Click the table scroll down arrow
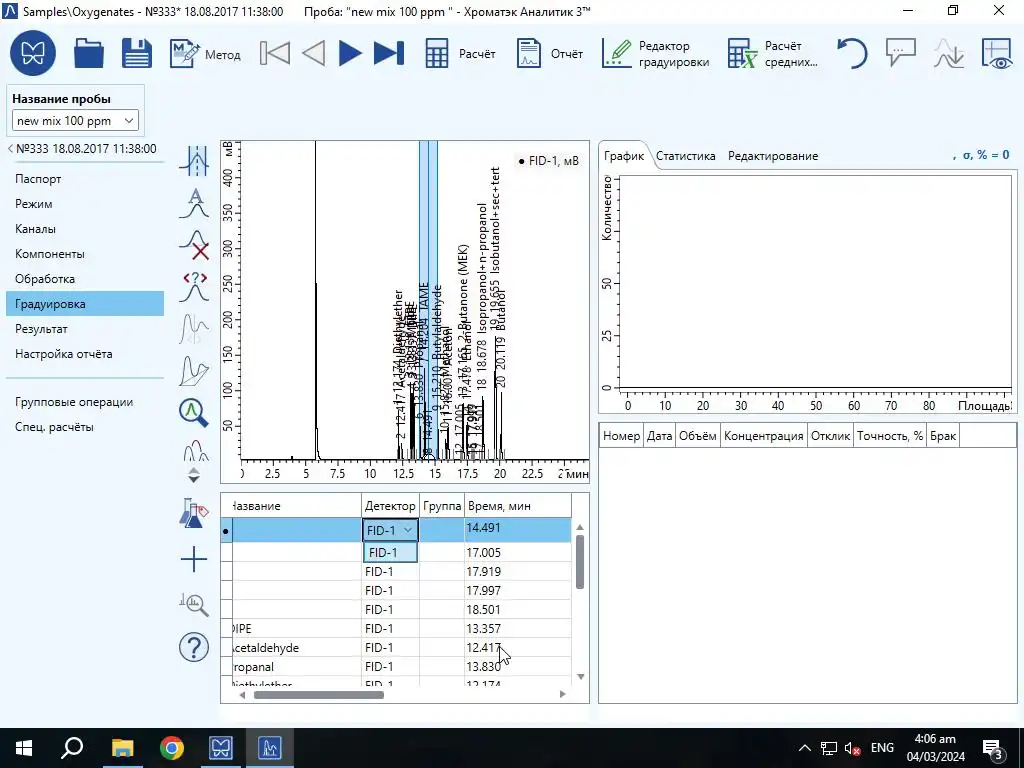The width and height of the screenshot is (1024, 768). (581, 677)
